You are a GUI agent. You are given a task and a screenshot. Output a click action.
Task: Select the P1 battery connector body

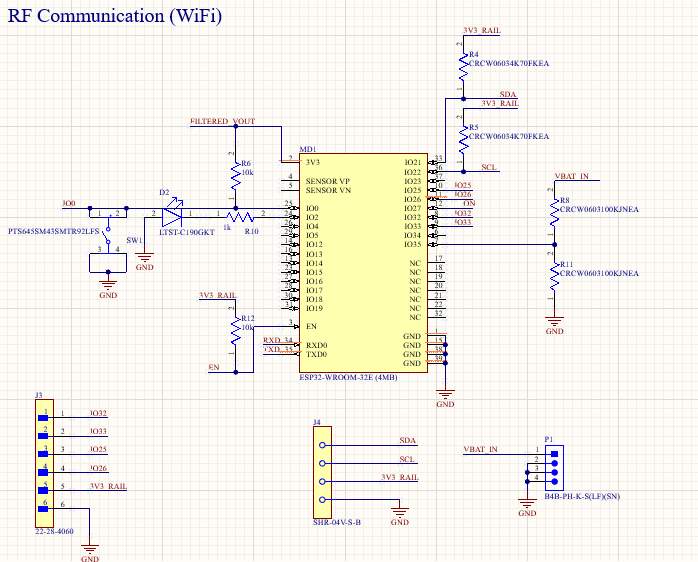554,468
